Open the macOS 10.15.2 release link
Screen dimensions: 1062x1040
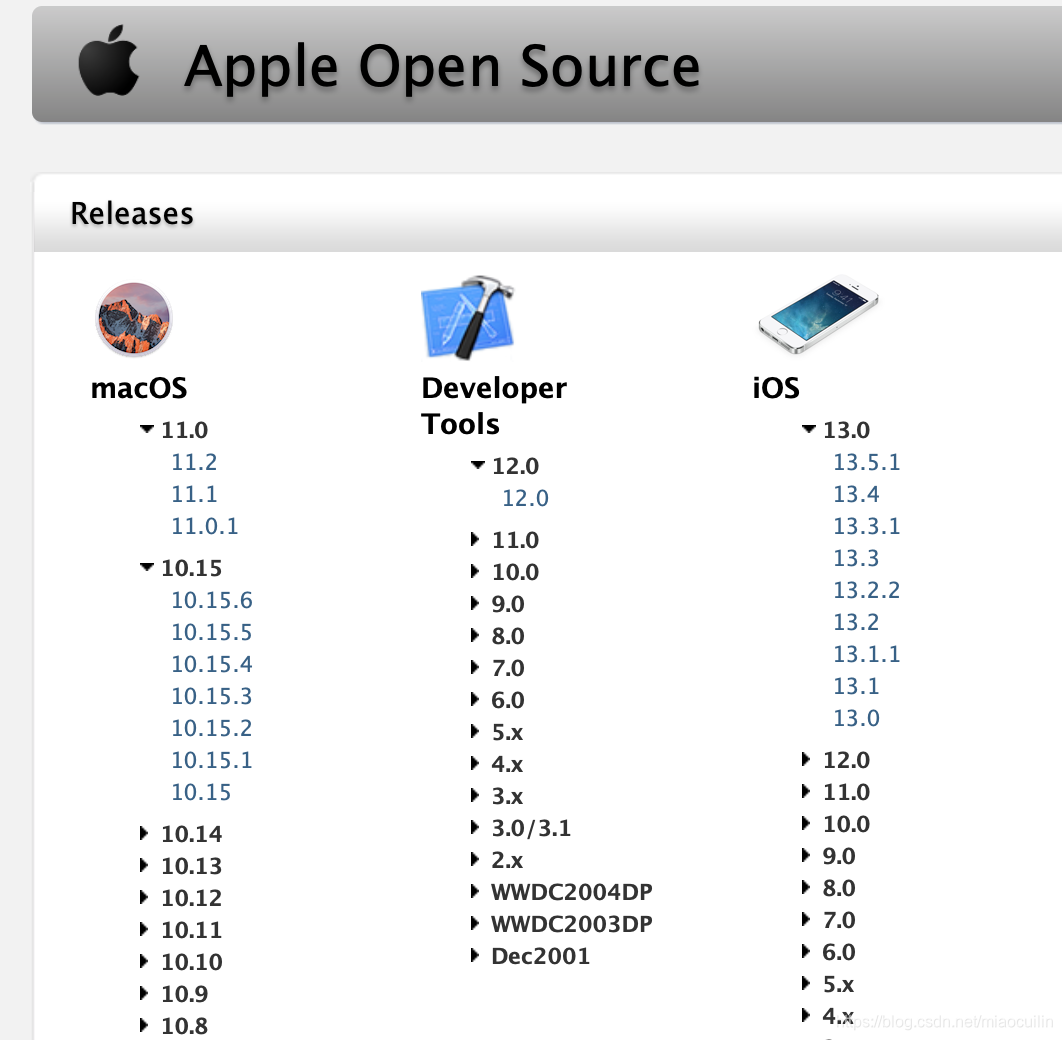(212, 729)
